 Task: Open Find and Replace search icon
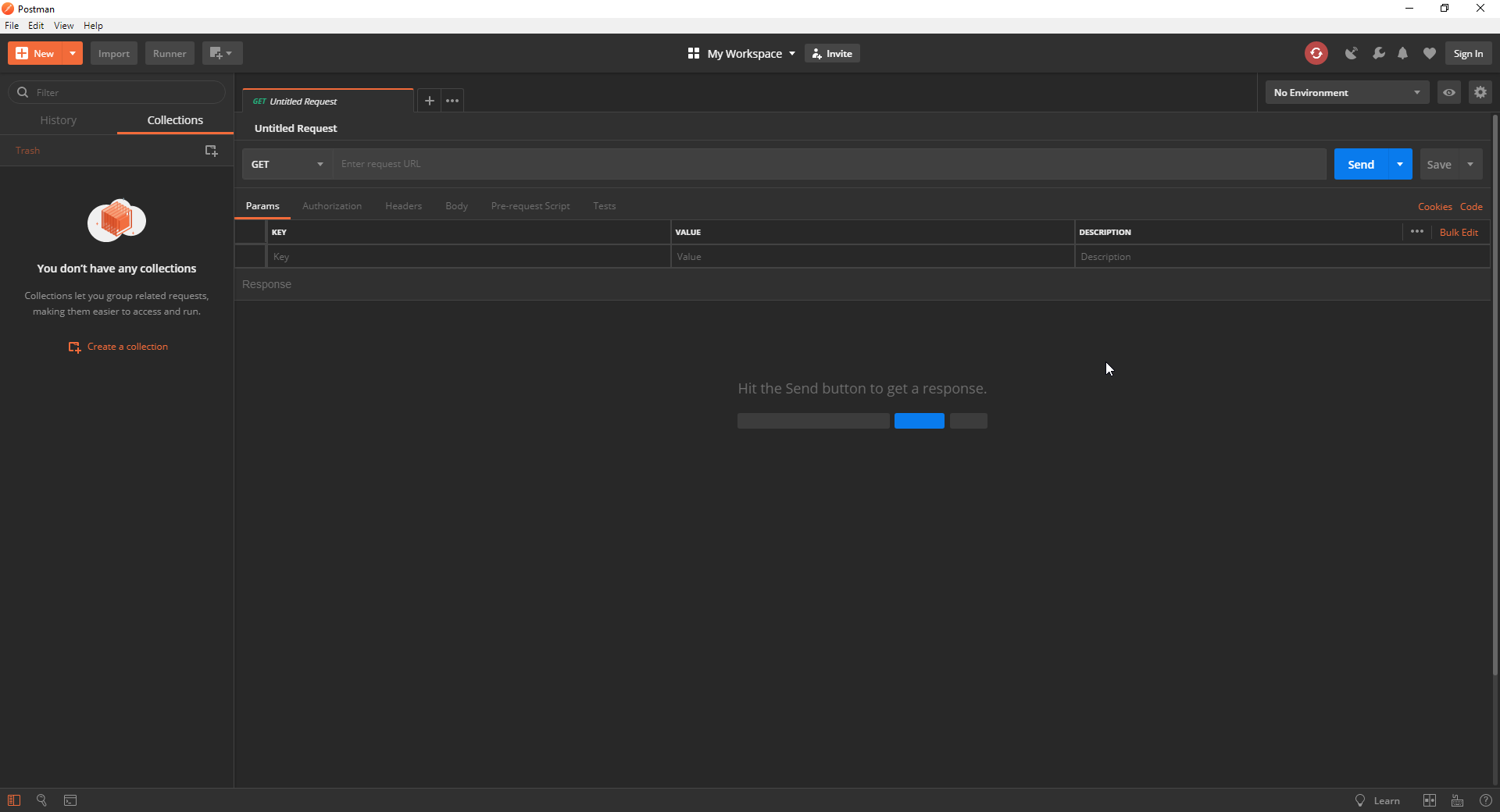(x=42, y=800)
